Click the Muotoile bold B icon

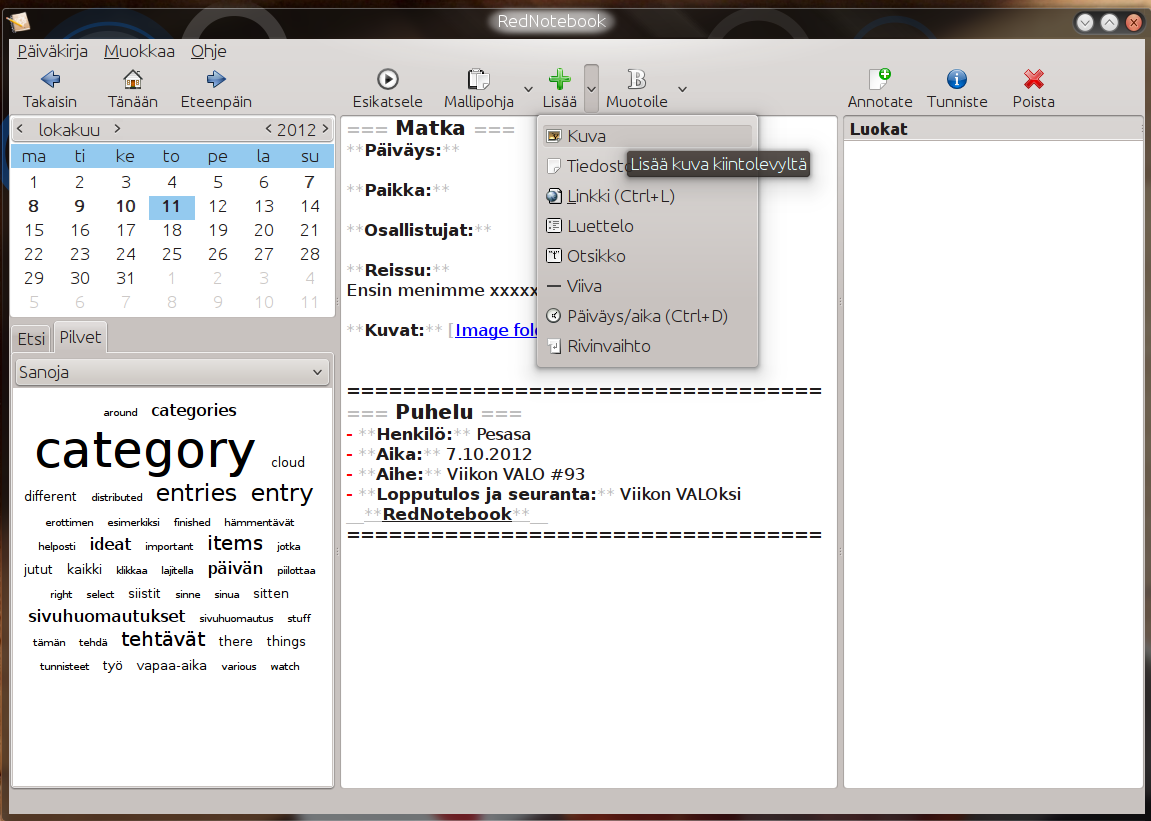click(636, 79)
